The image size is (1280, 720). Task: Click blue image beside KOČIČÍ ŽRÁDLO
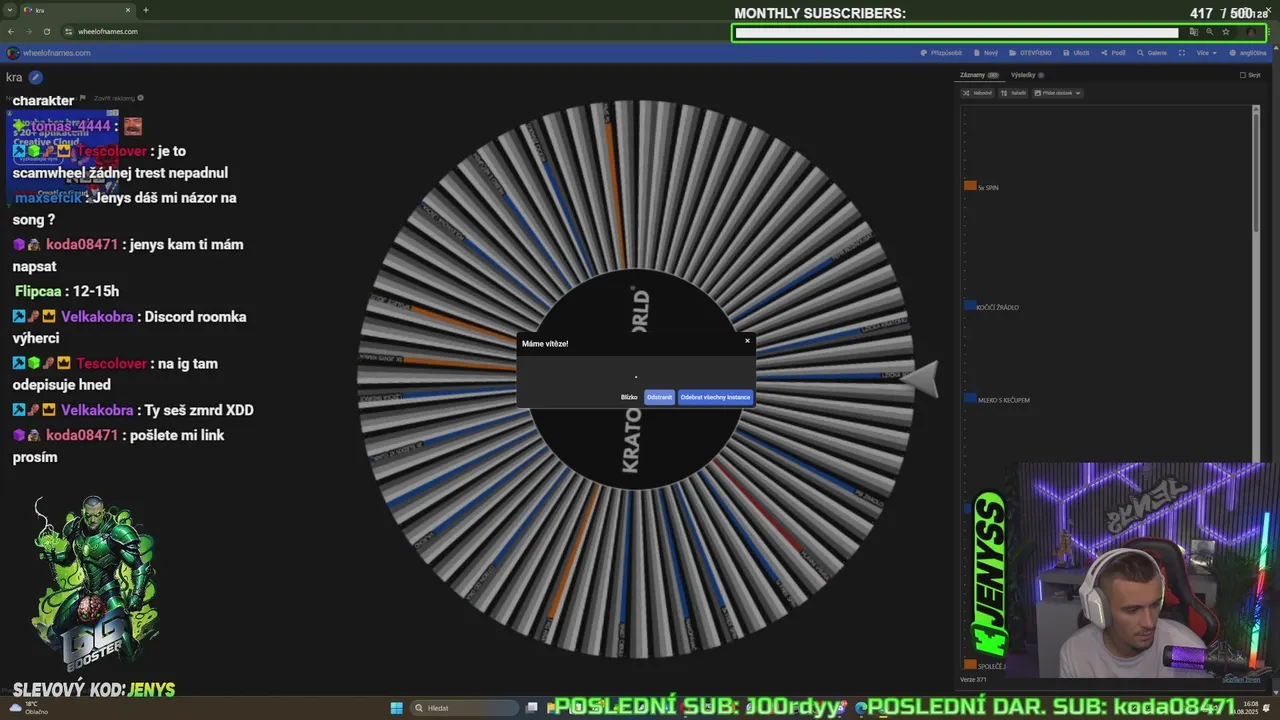coord(970,306)
